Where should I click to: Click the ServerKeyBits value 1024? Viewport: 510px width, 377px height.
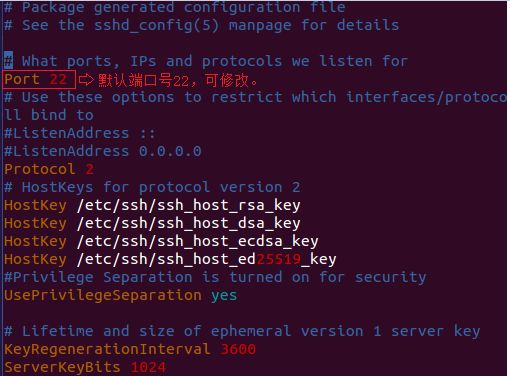[148, 367]
